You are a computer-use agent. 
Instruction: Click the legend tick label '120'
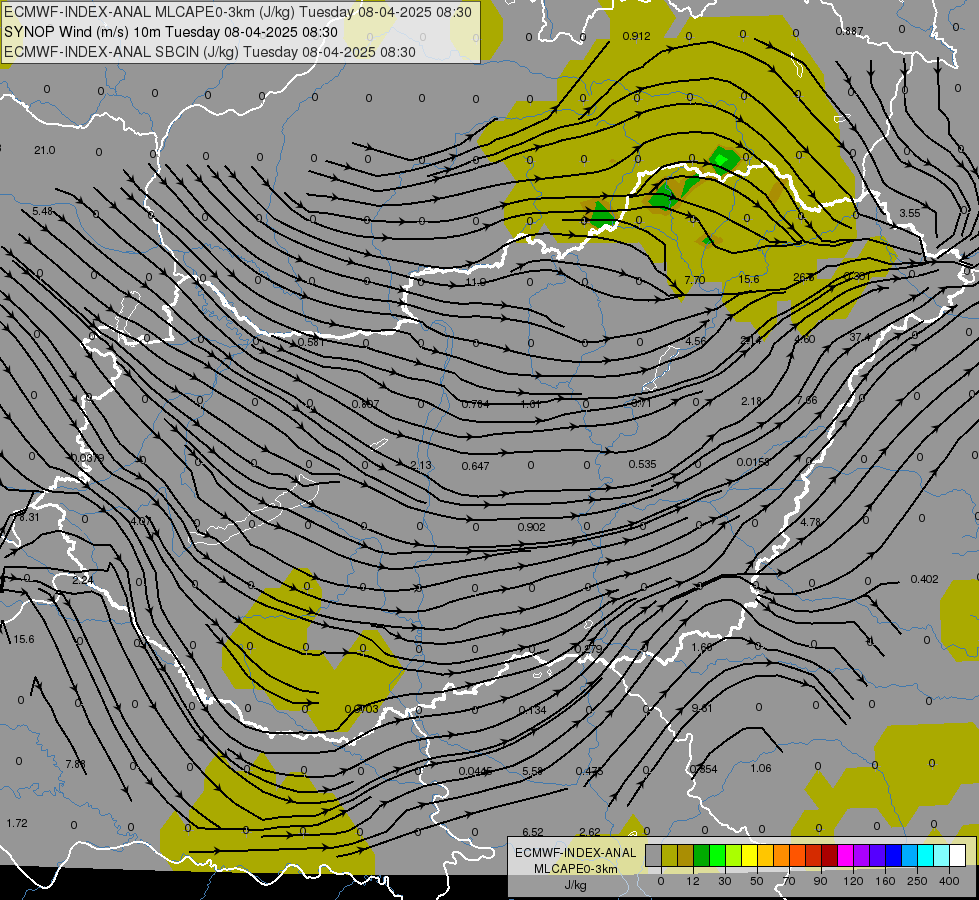click(853, 881)
